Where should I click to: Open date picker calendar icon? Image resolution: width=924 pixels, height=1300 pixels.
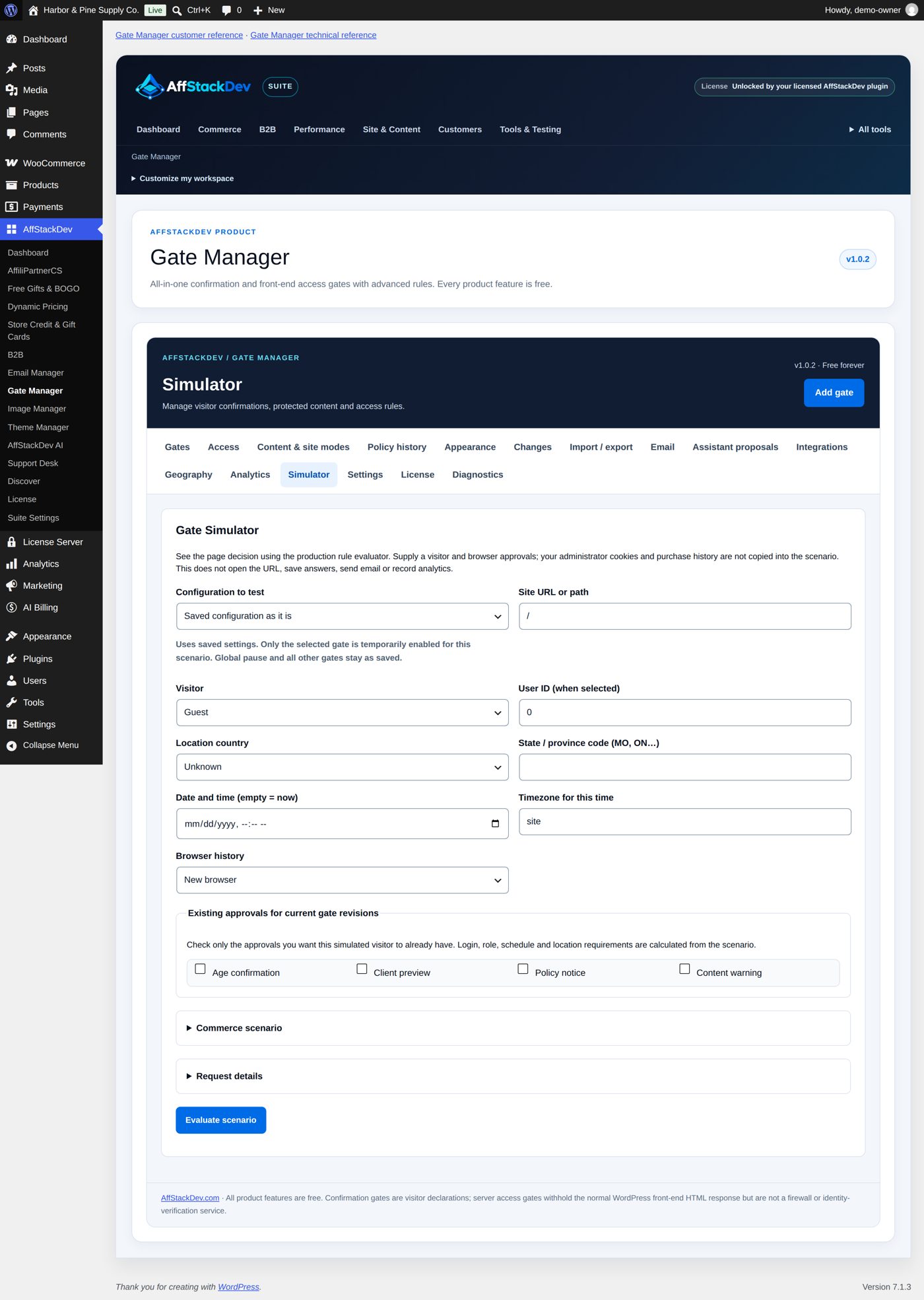495,824
